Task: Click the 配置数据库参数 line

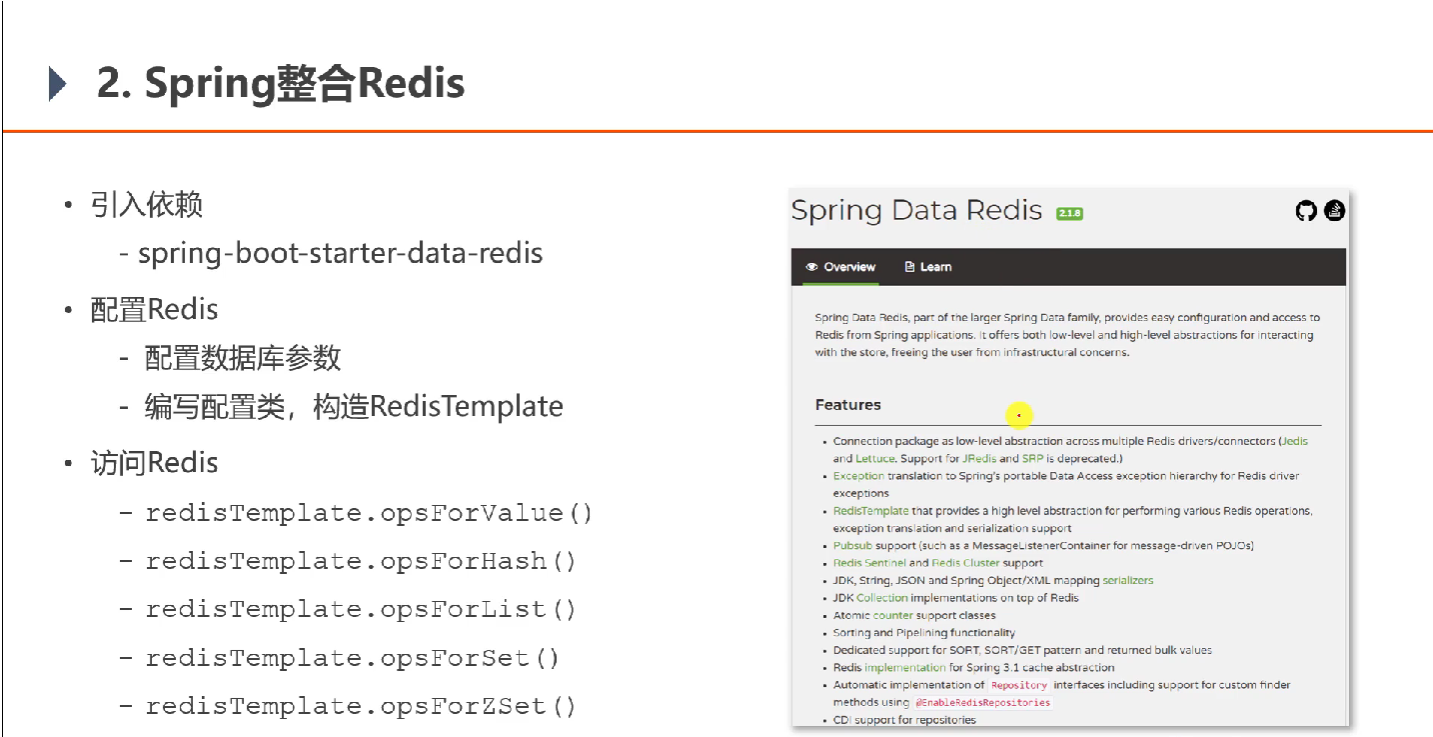Action: (x=243, y=357)
